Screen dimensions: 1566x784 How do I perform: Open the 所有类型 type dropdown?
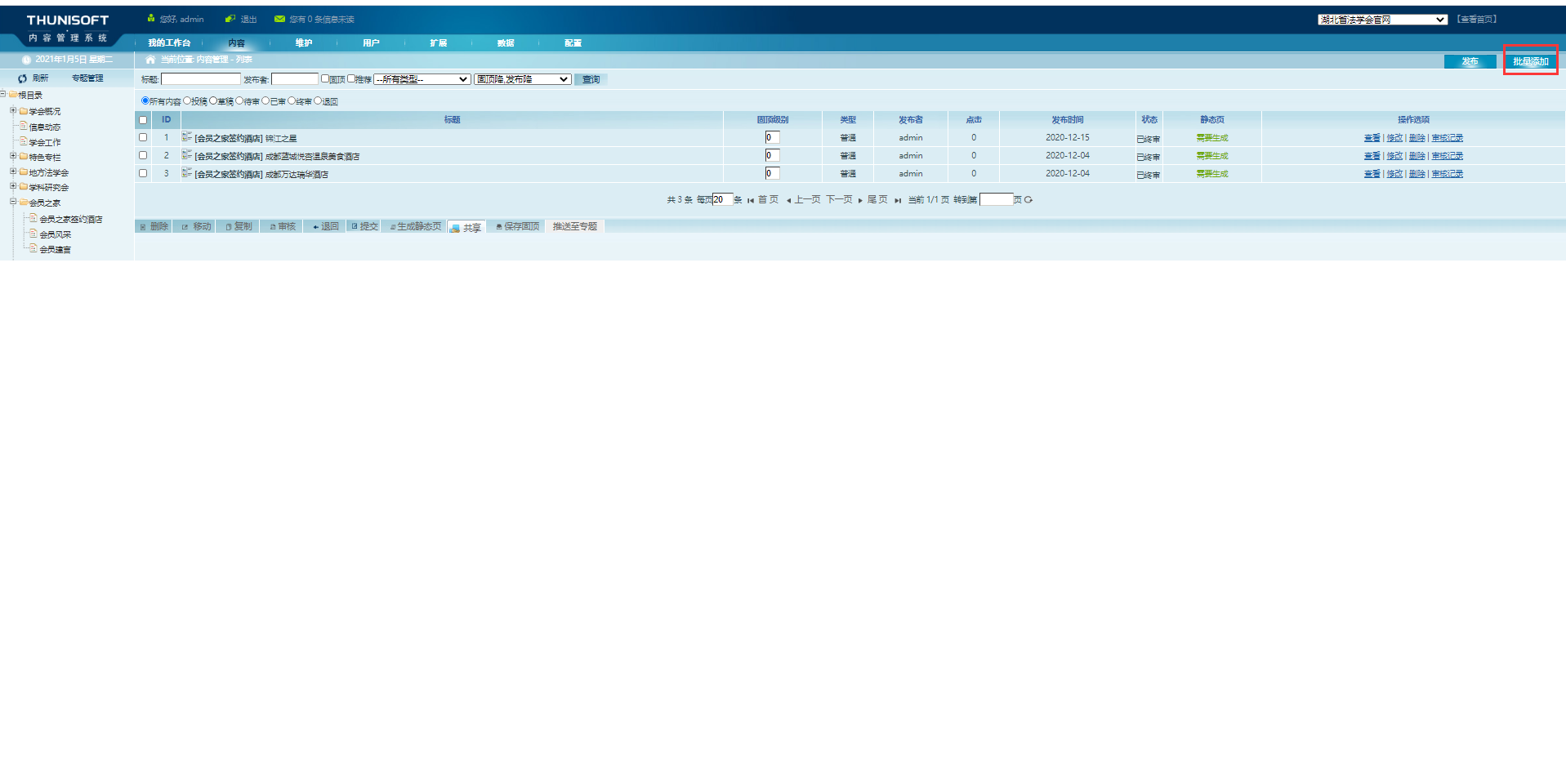pos(422,79)
